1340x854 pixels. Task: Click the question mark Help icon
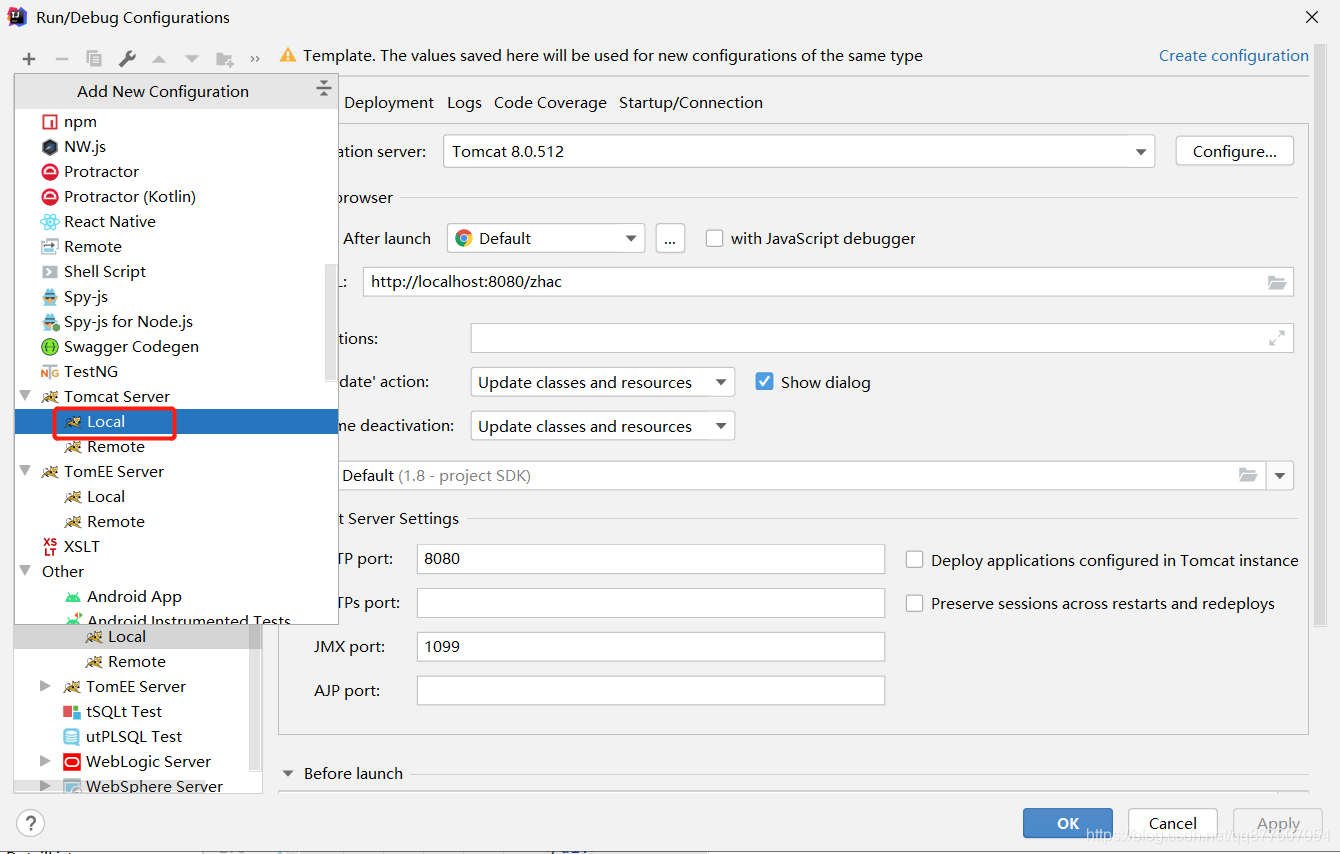pyautogui.click(x=30, y=823)
